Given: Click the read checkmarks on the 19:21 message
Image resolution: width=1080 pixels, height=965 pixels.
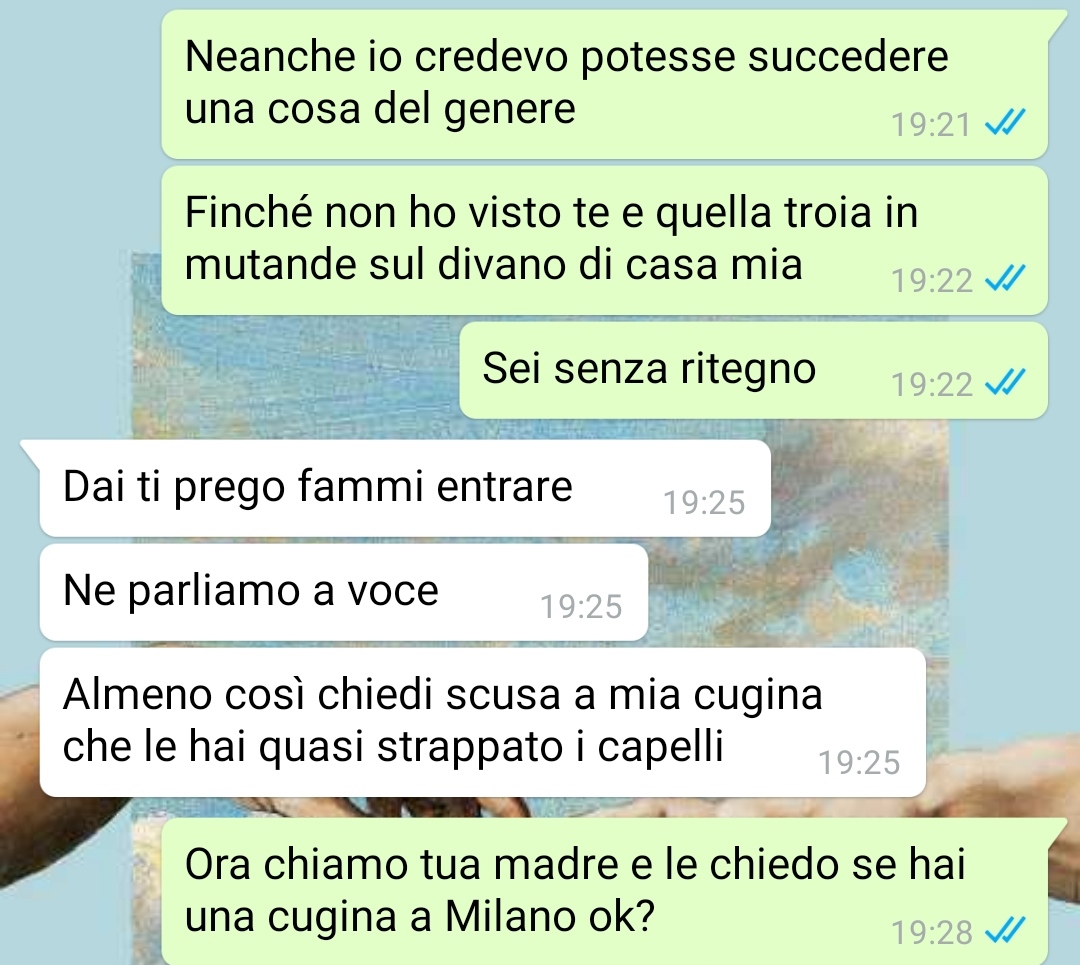Looking at the screenshot, I should click(1005, 123).
